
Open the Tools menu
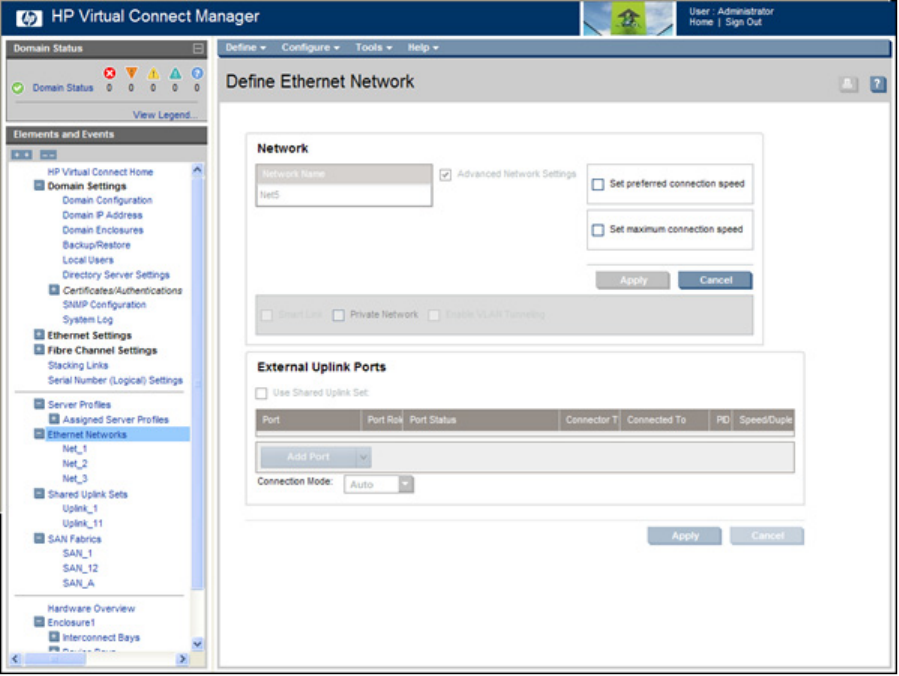(373, 47)
